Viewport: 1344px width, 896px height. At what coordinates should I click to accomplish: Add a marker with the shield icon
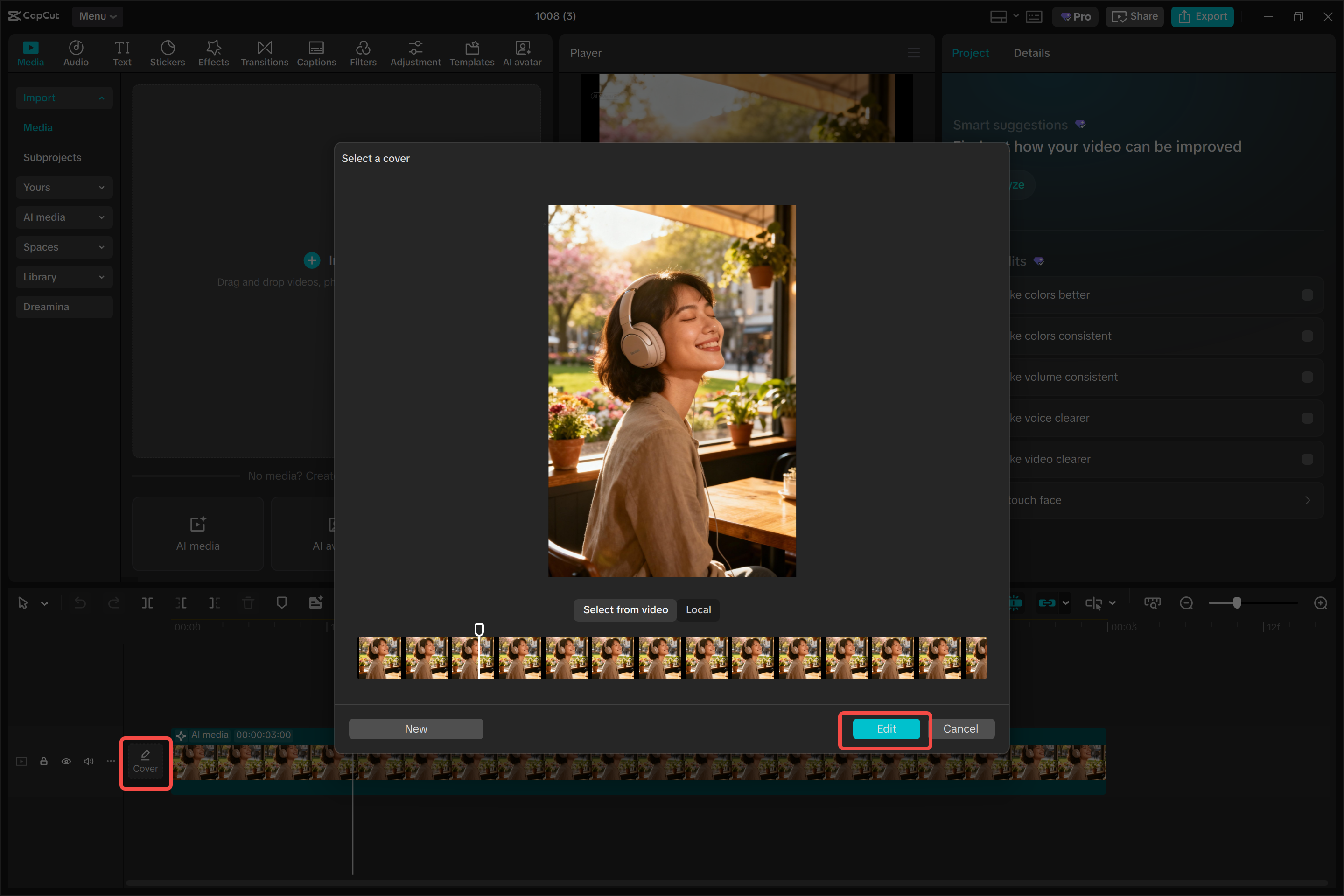click(x=282, y=603)
